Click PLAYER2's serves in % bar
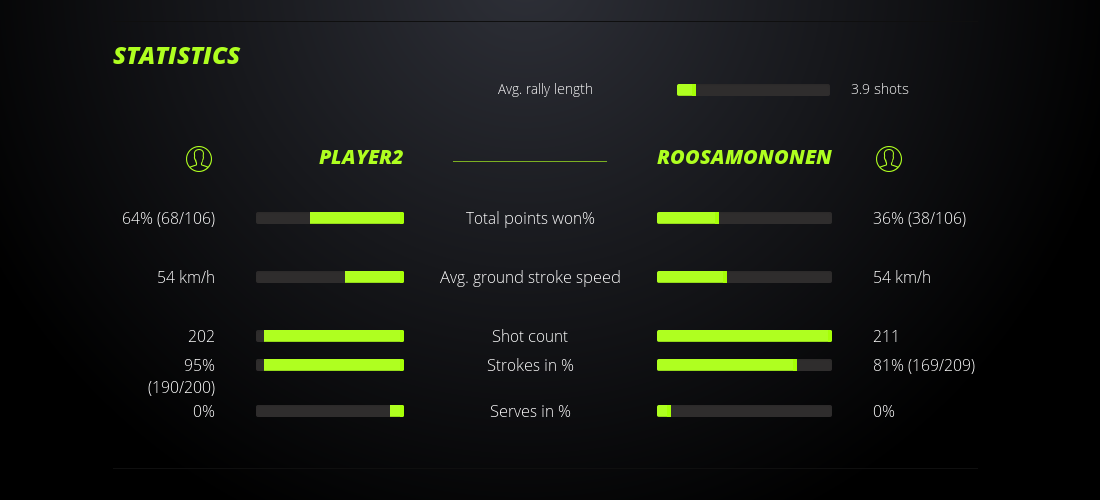 tap(330, 411)
